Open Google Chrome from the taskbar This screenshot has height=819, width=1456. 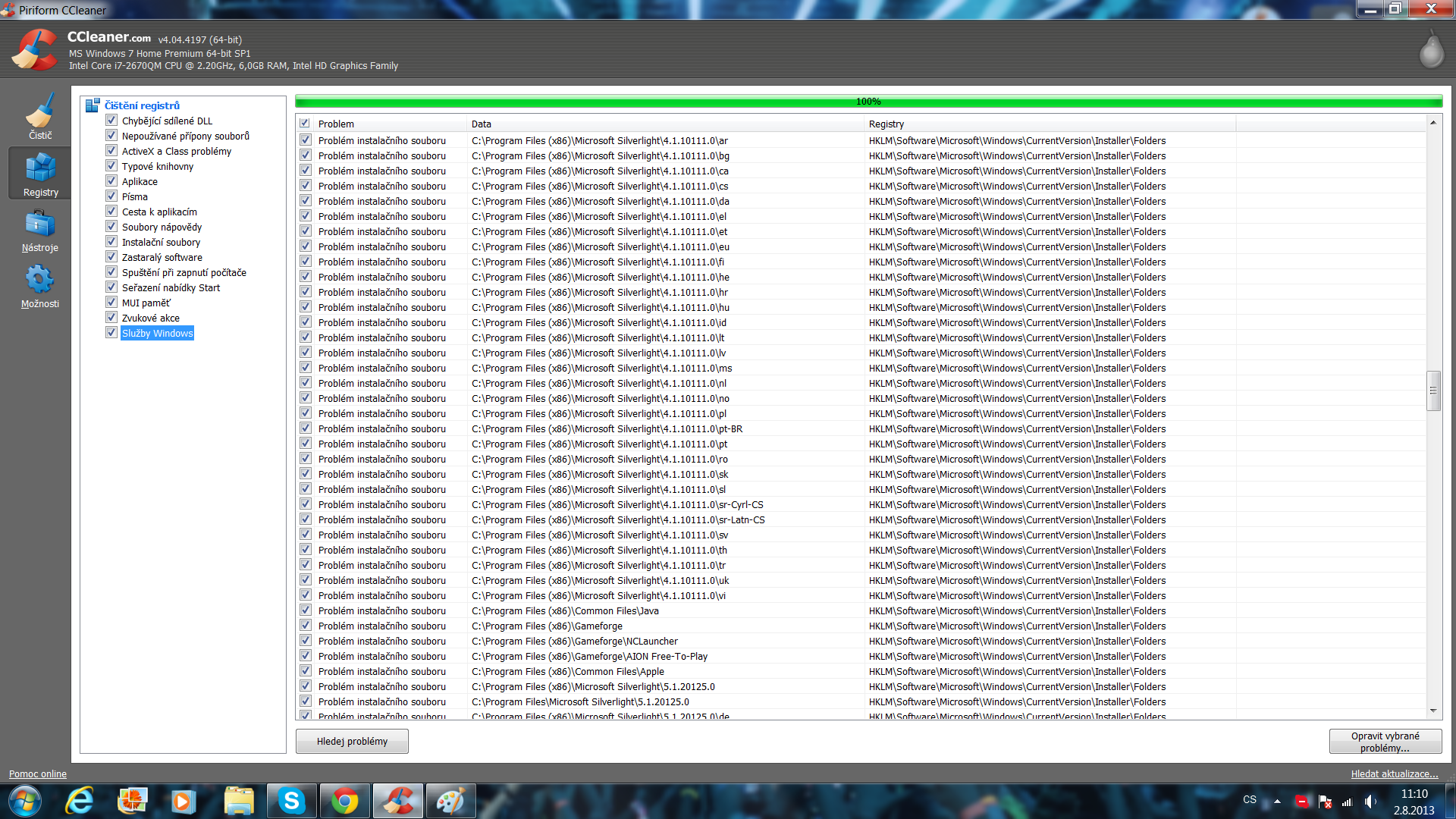pyautogui.click(x=345, y=801)
